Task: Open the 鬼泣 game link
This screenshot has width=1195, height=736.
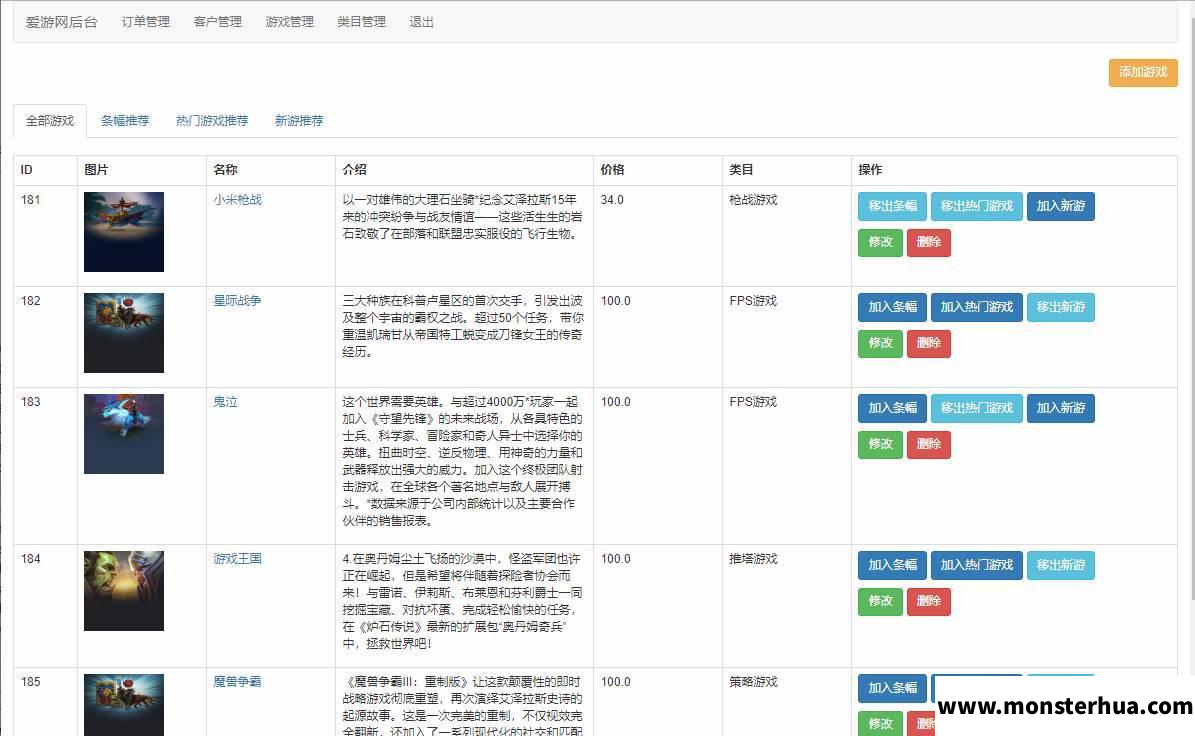Action: pos(226,402)
